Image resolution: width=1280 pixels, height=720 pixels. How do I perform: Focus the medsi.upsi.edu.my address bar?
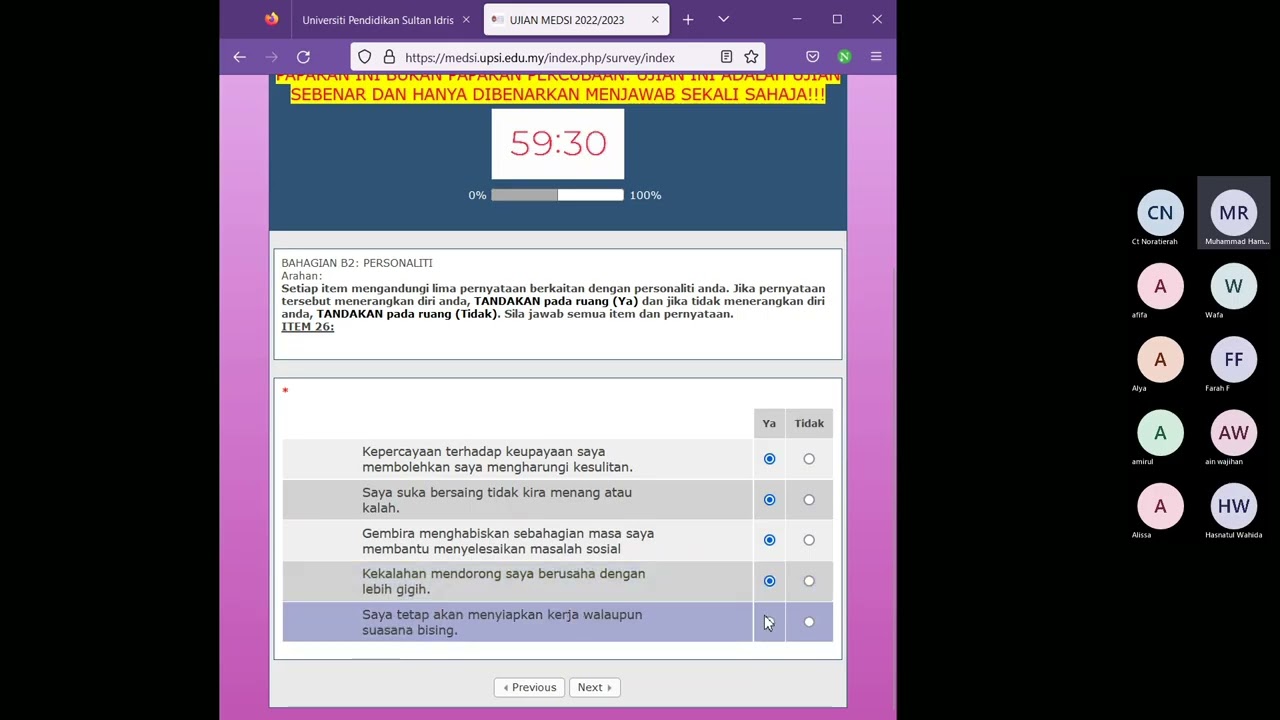[x=540, y=58]
